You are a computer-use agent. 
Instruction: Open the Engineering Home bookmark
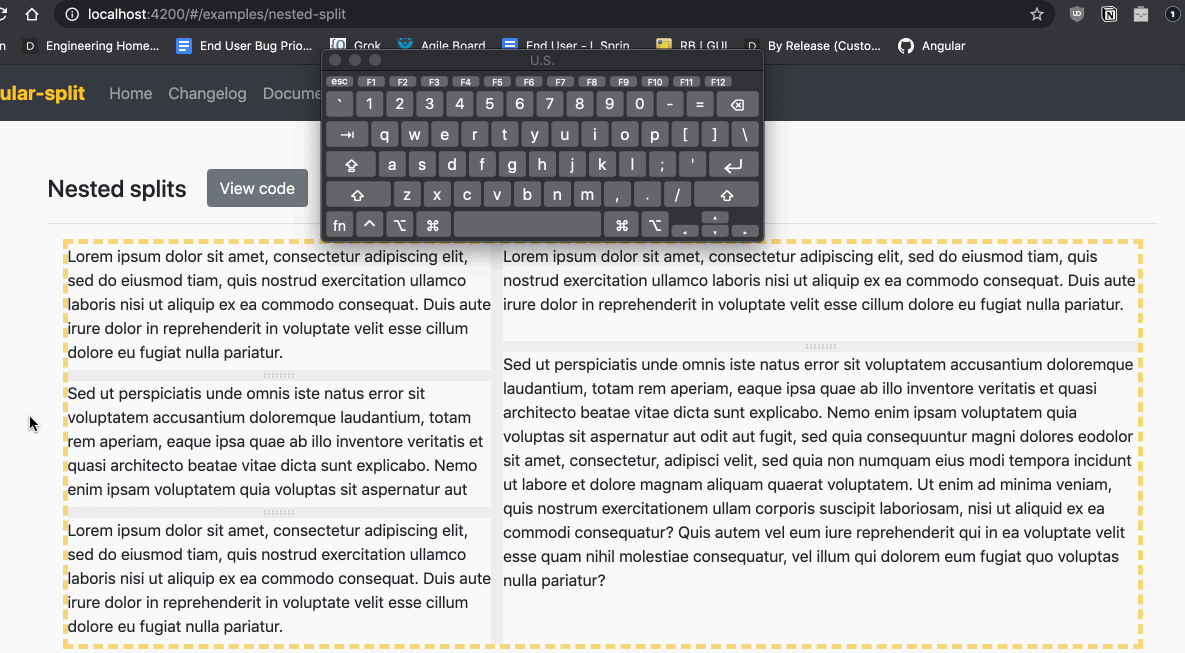pos(92,46)
